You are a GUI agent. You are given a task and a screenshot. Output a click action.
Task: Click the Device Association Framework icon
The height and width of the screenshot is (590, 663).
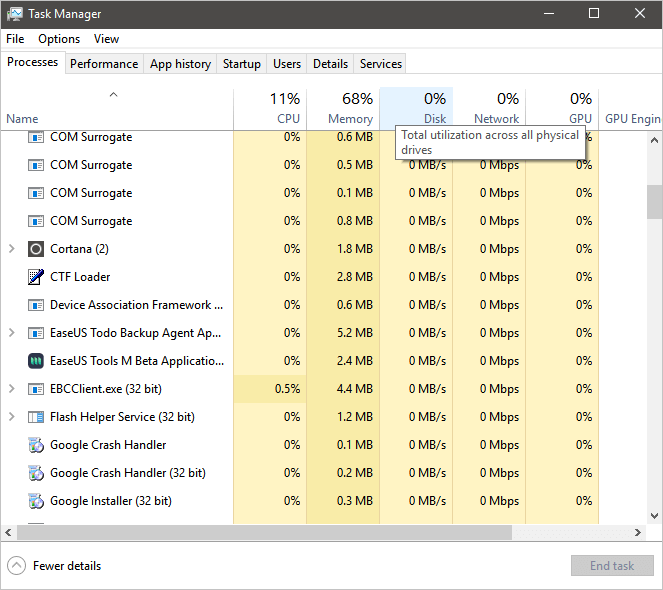[36, 305]
